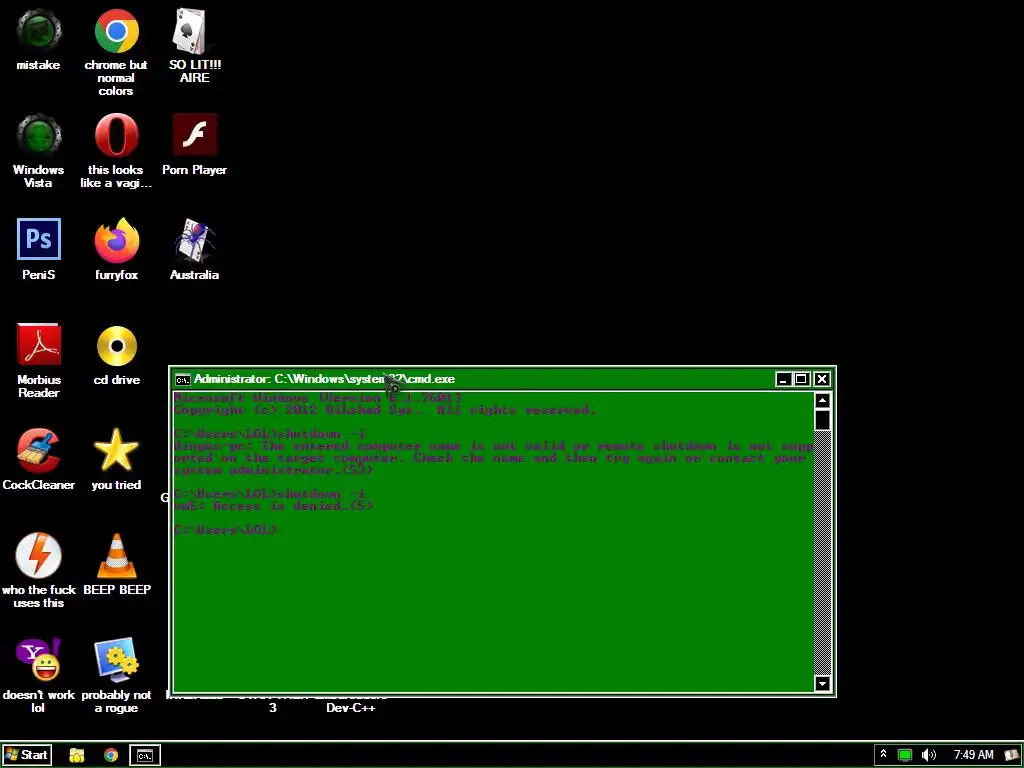Select the CCleaner brush desktop icon

(39, 451)
